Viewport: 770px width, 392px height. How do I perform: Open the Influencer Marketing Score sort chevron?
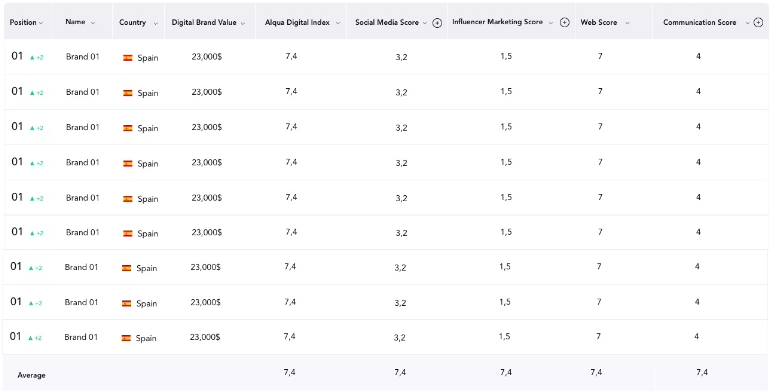[x=551, y=23]
